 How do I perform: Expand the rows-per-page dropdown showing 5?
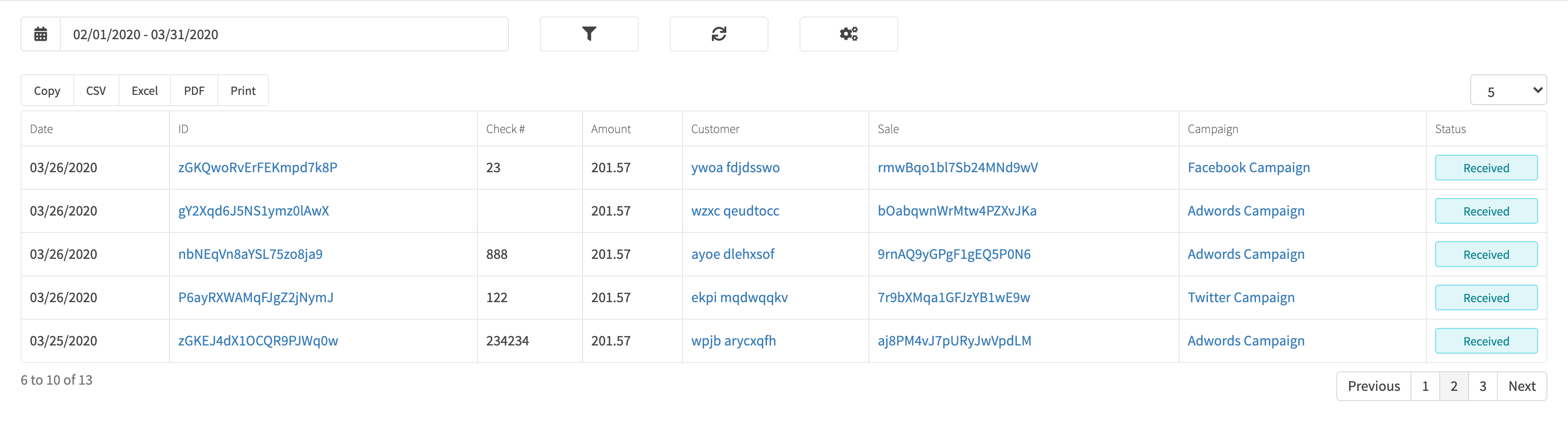(1508, 90)
